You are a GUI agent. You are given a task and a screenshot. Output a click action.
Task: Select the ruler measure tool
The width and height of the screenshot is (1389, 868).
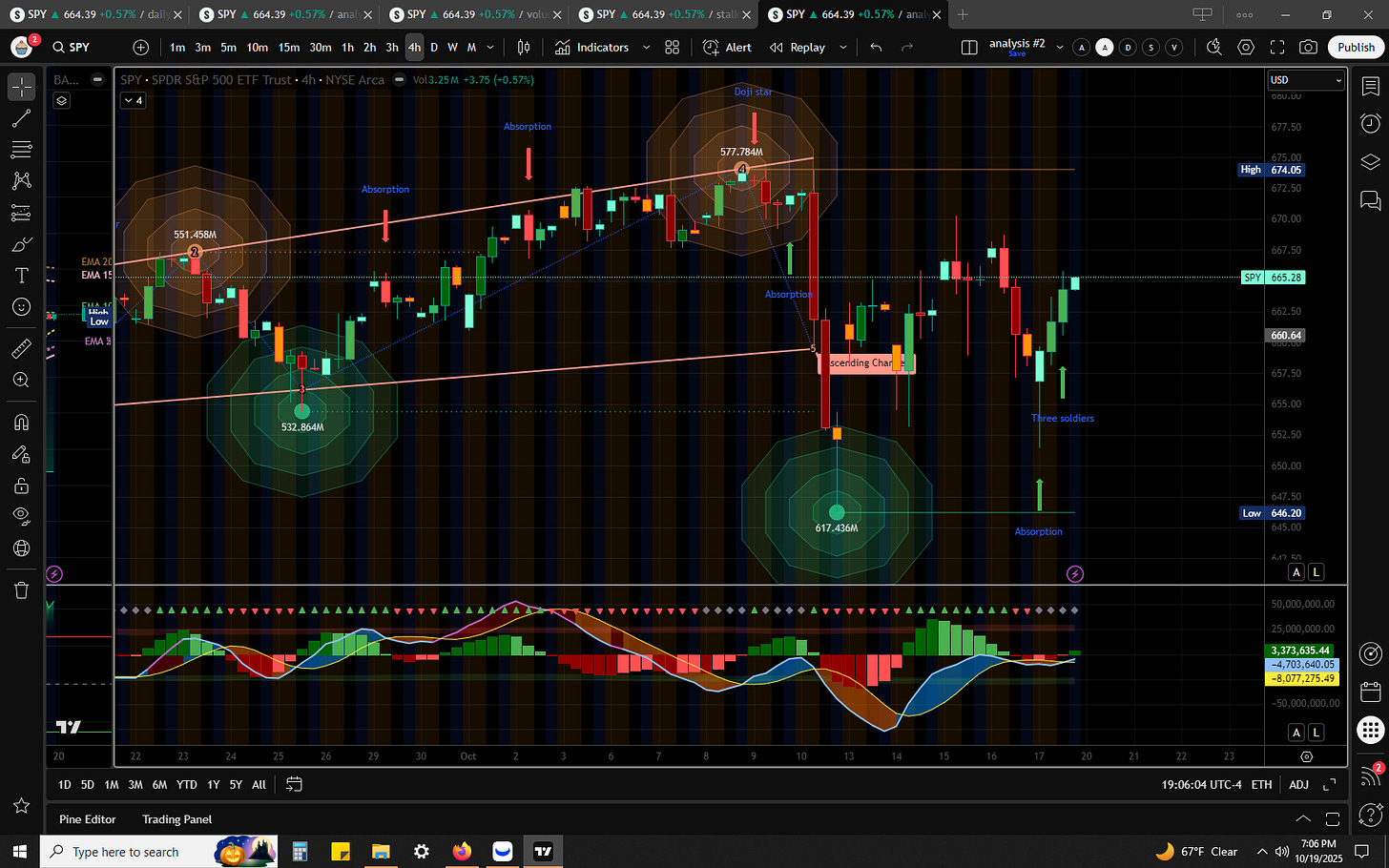click(21, 349)
